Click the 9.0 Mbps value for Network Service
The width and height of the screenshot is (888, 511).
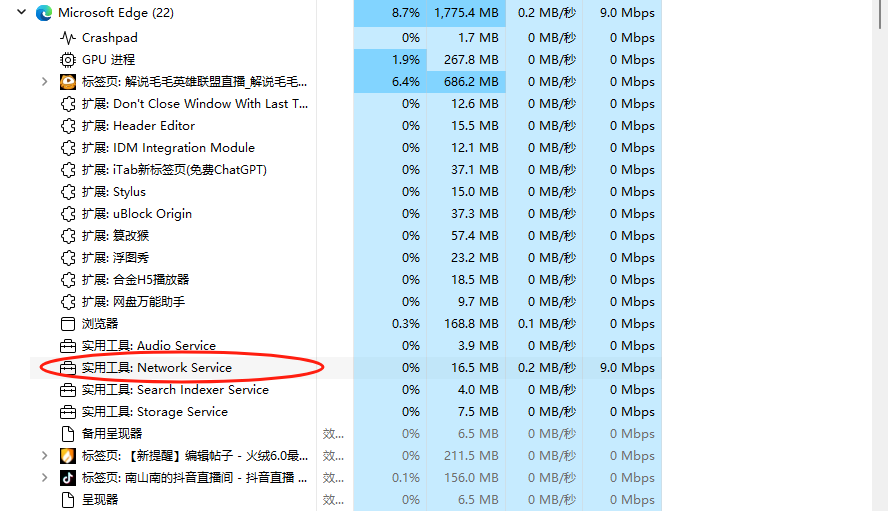[x=627, y=368]
